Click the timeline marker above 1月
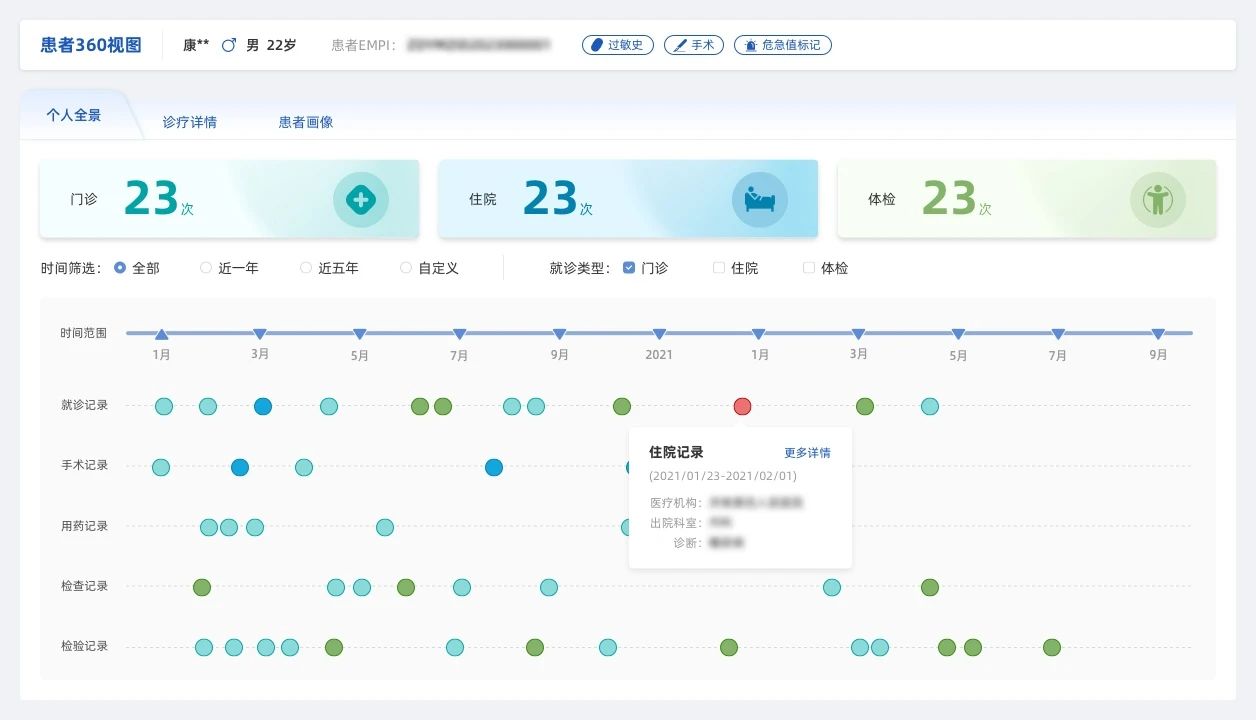The image size is (1256, 720). [x=161, y=332]
